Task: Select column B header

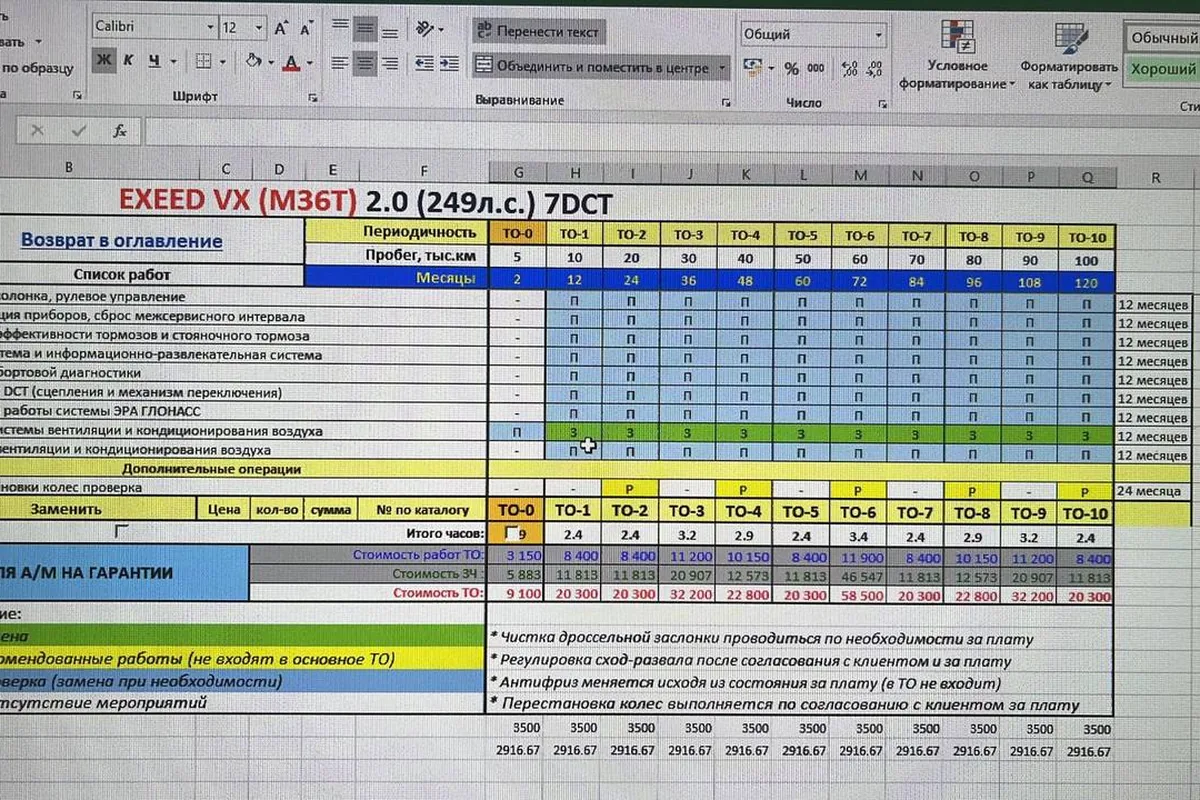Action: pyautogui.click(x=69, y=168)
